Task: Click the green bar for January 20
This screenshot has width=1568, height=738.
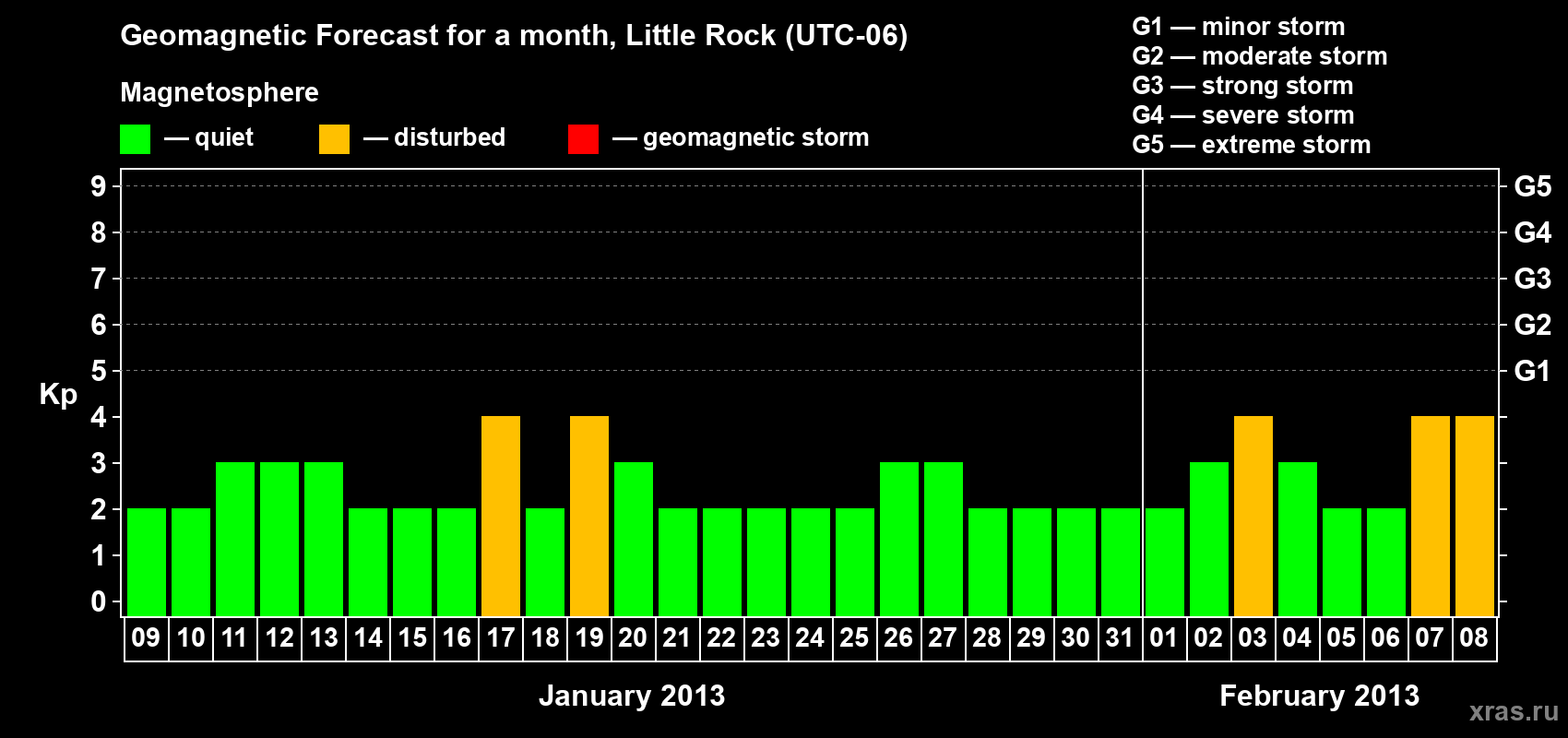Action: click(634, 540)
